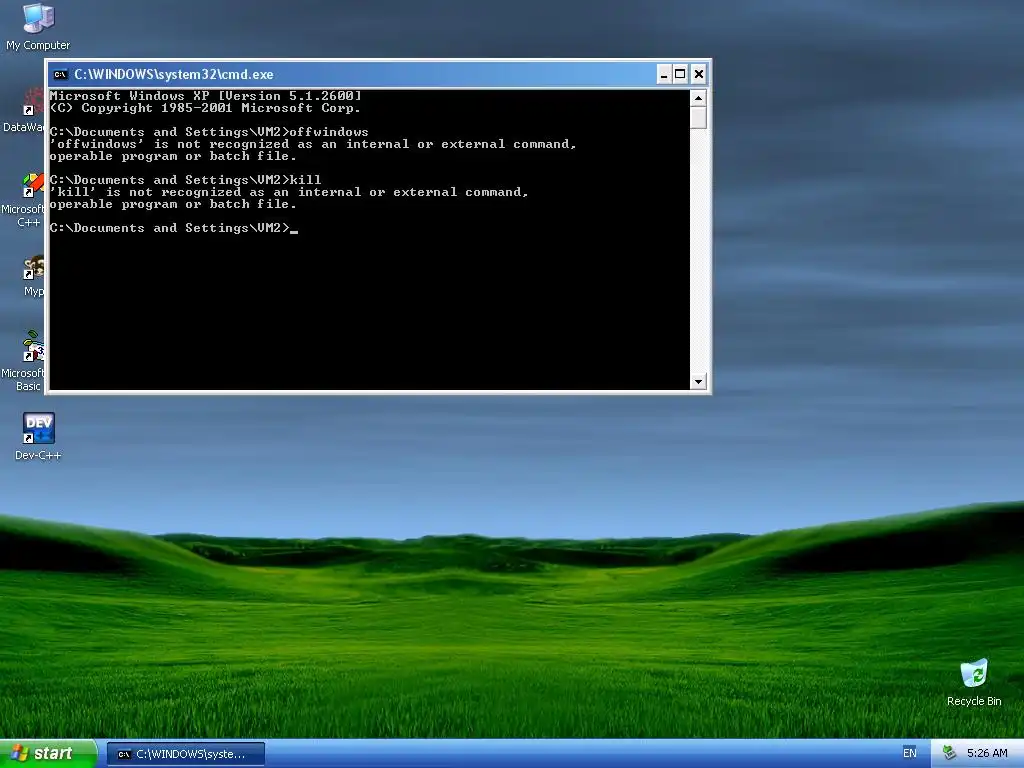This screenshot has height=768, width=1024.
Task: Click the Start button
Action: [x=48, y=754]
